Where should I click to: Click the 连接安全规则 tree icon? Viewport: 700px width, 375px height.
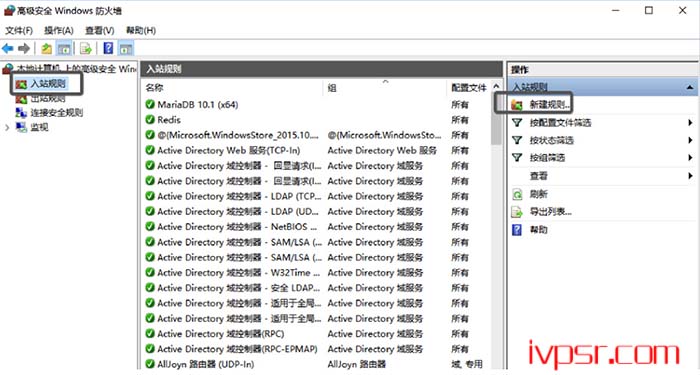point(21,112)
